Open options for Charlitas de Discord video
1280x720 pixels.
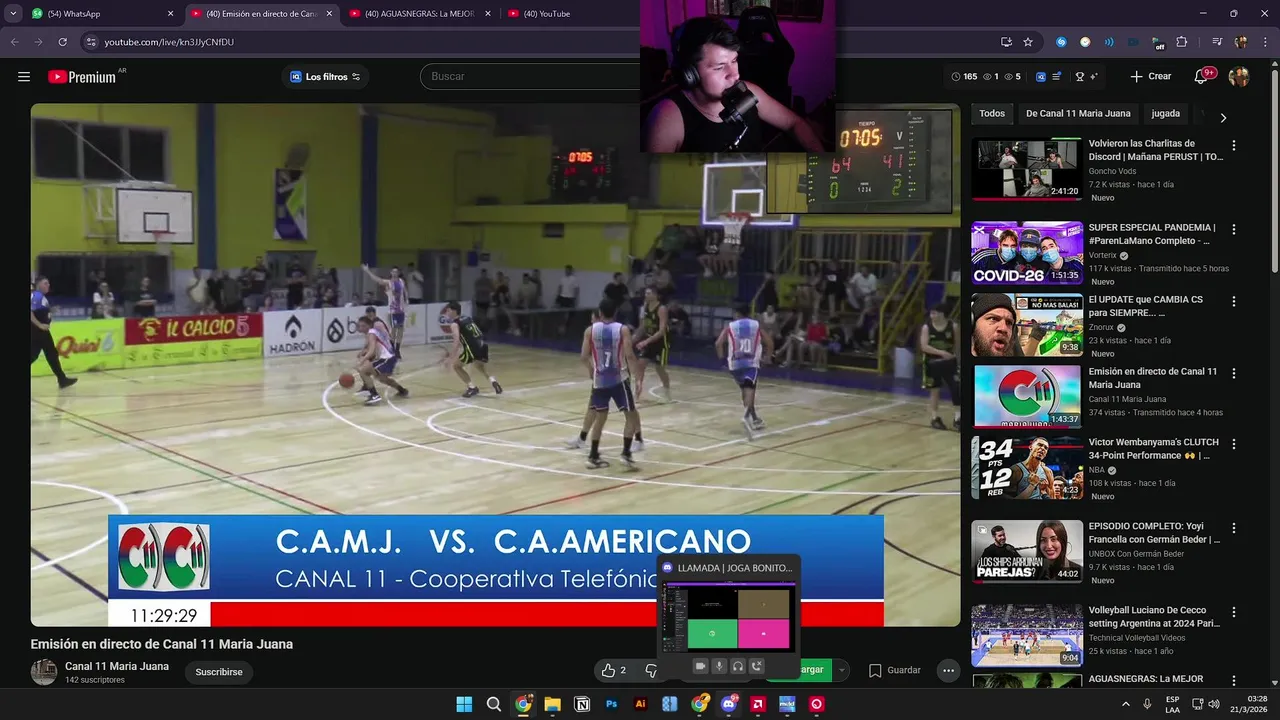pos(1233,145)
